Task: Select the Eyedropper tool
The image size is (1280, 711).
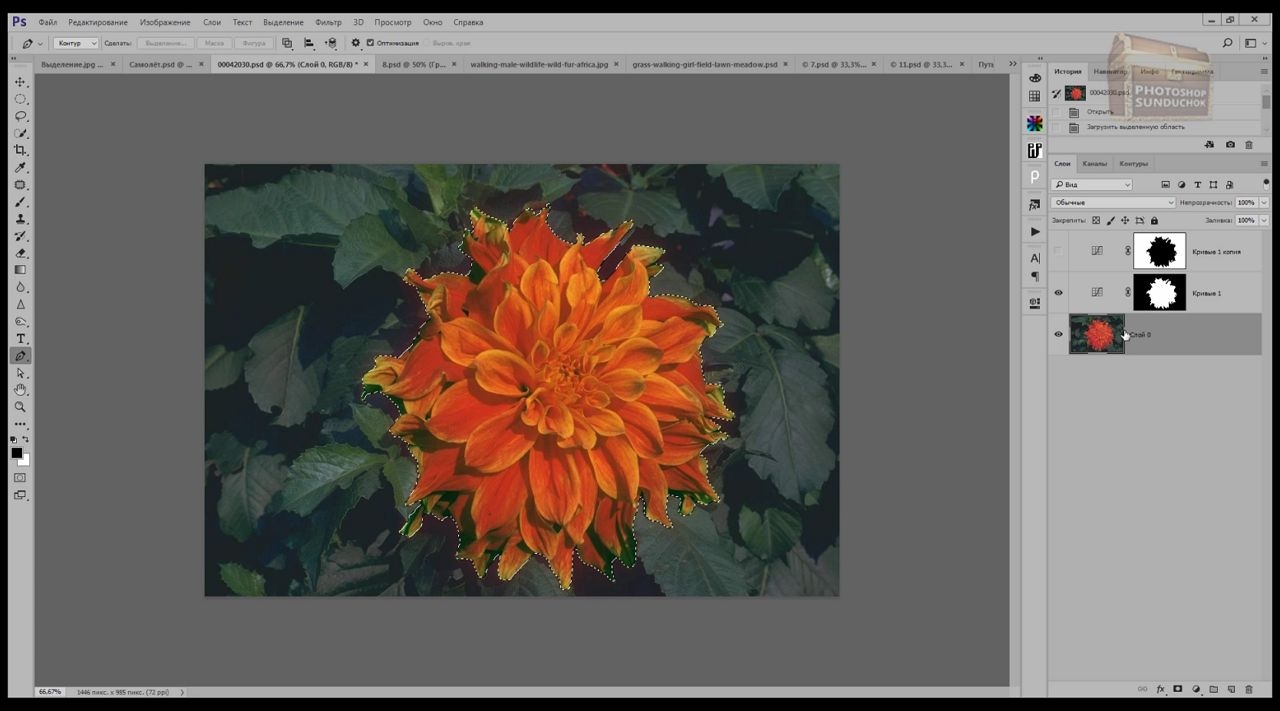Action: pyautogui.click(x=20, y=167)
